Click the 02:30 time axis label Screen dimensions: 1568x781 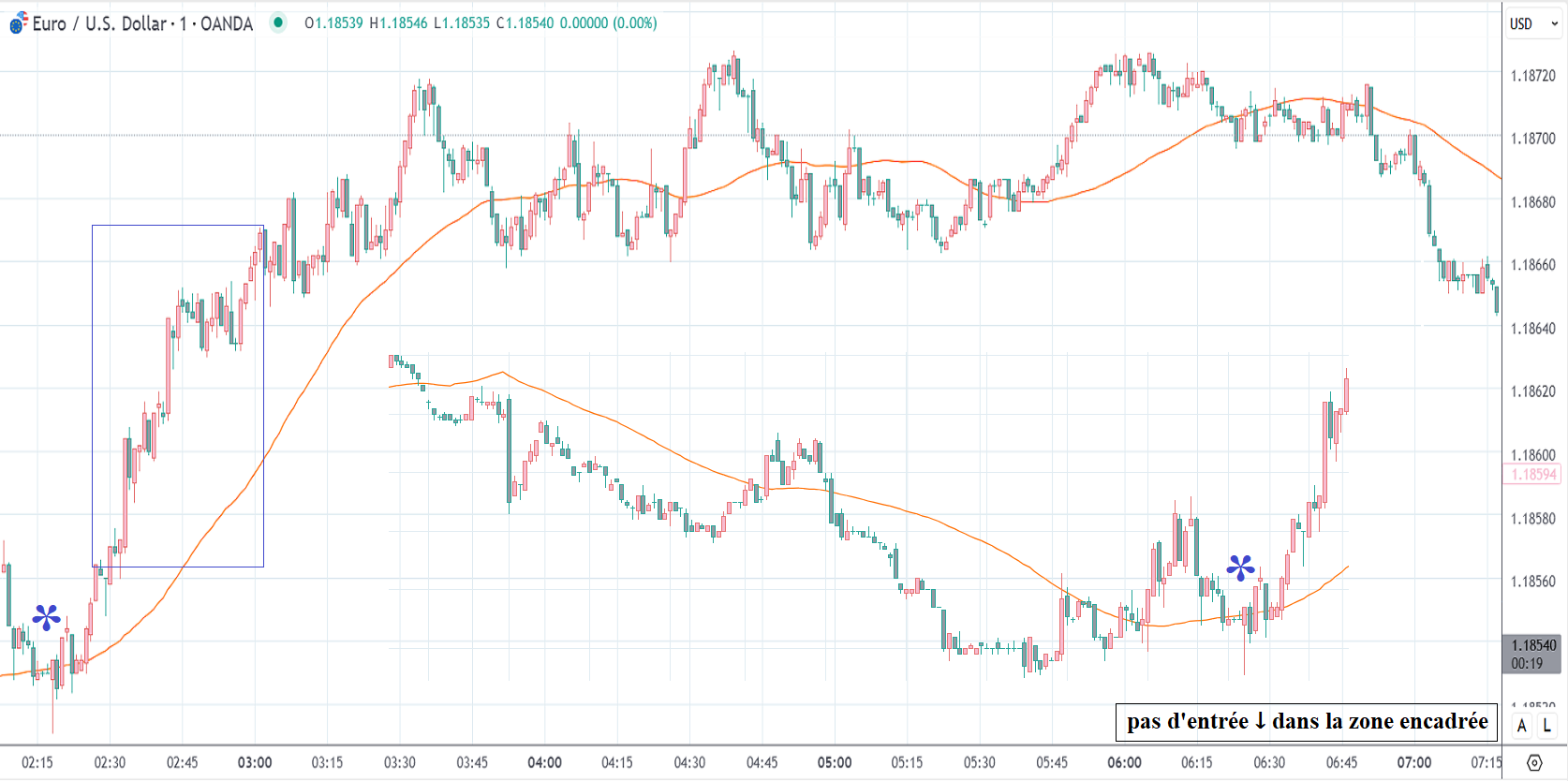pyautogui.click(x=110, y=762)
